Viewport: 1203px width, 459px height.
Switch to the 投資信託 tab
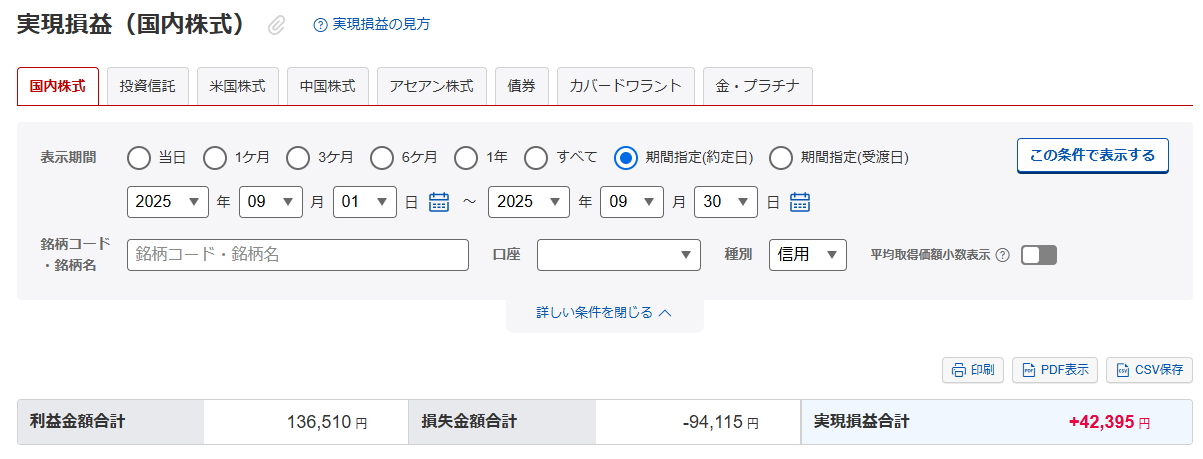coord(147,86)
